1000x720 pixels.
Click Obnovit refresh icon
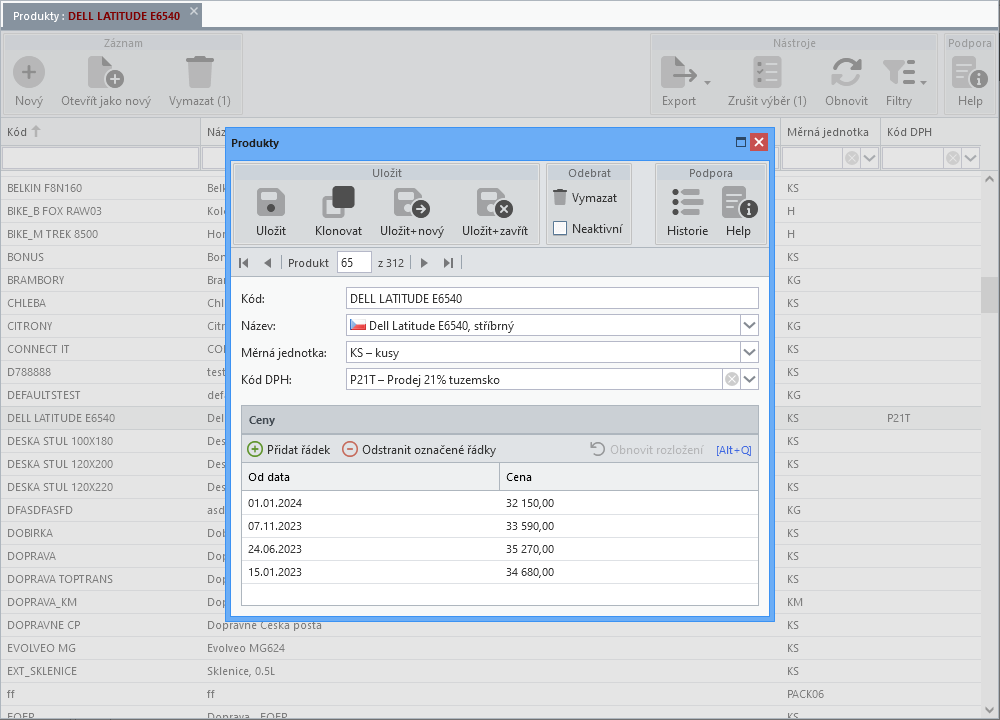click(846, 73)
